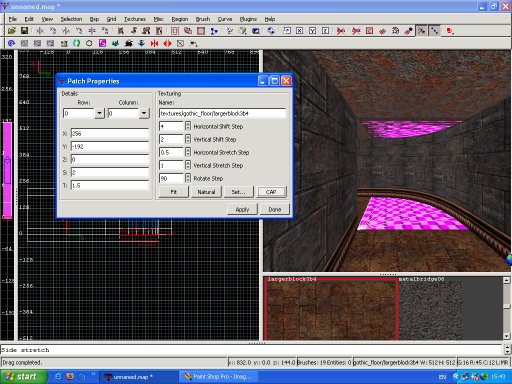
Task: Click the red inward-pointing arrows toolbar icon
Action: pyautogui.click(x=154, y=43)
